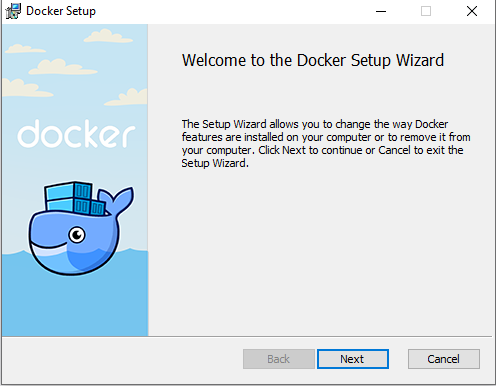Click the paragraph starting 'The Setup Wizard allows'

[x=326, y=143]
